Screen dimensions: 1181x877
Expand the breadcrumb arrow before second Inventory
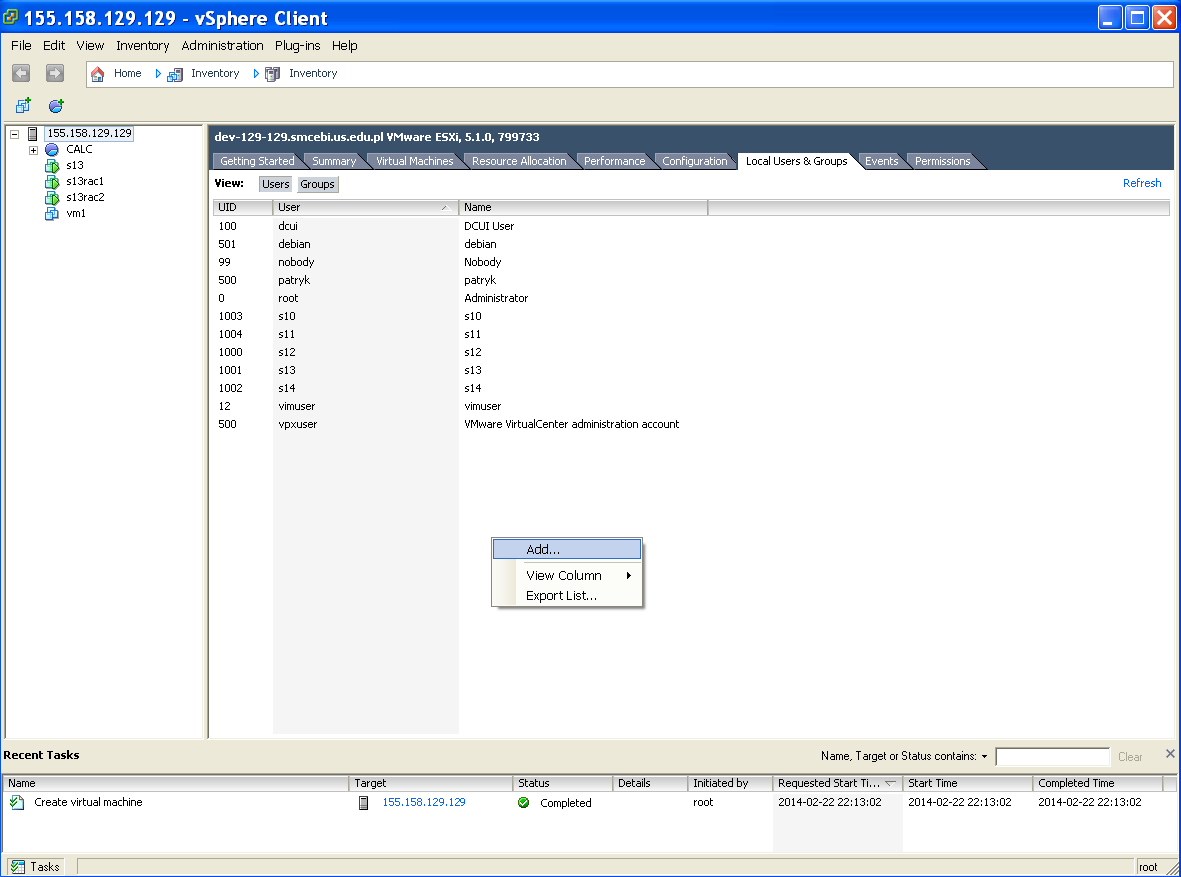tap(256, 74)
